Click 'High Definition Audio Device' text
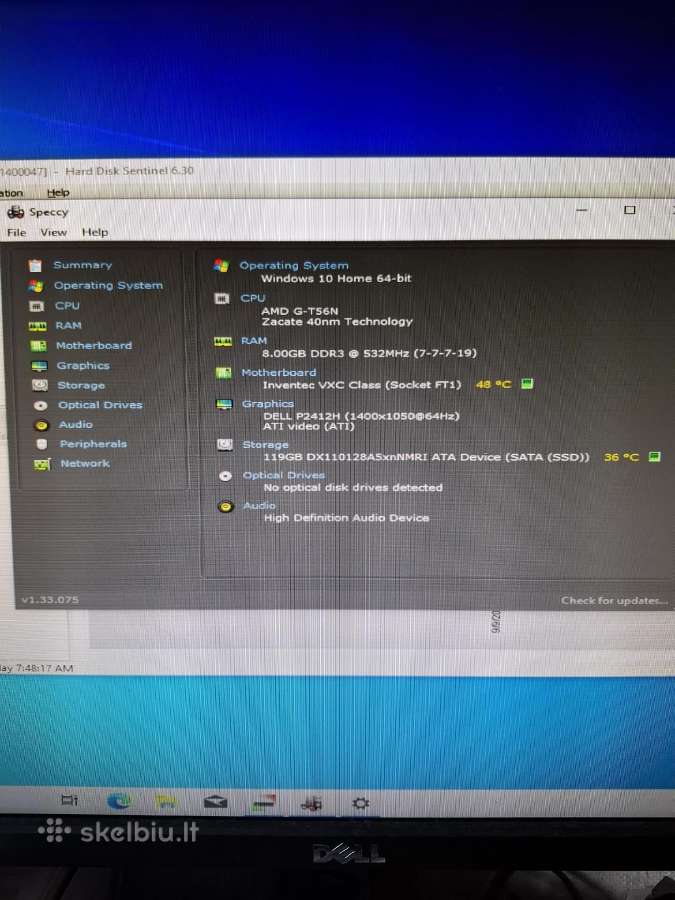 coord(346,518)
